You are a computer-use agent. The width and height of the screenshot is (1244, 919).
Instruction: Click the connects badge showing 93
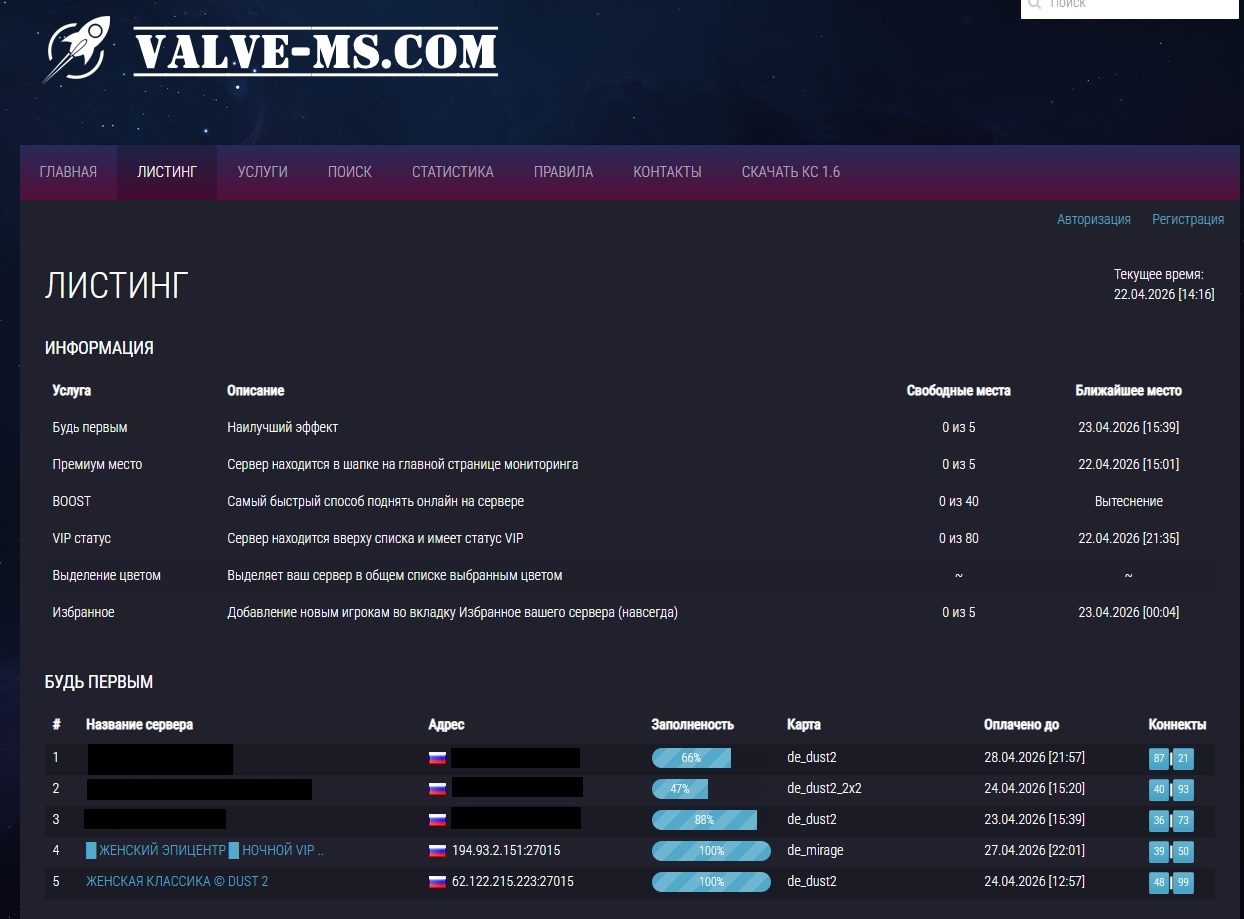(x=1183, y=790)
